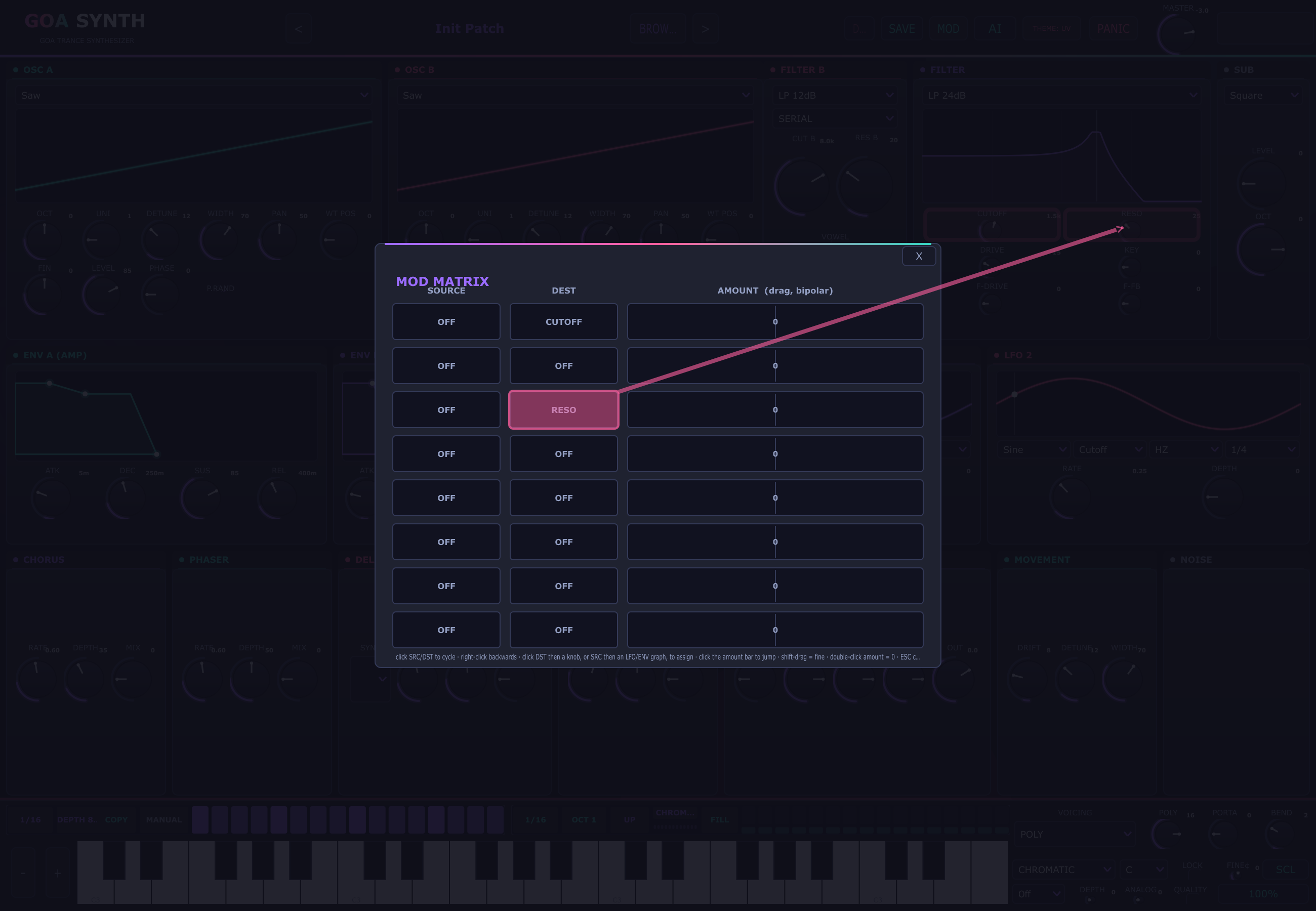Select the highlighted RESO destination button
1316x911 pixels.
coord(563,410)
